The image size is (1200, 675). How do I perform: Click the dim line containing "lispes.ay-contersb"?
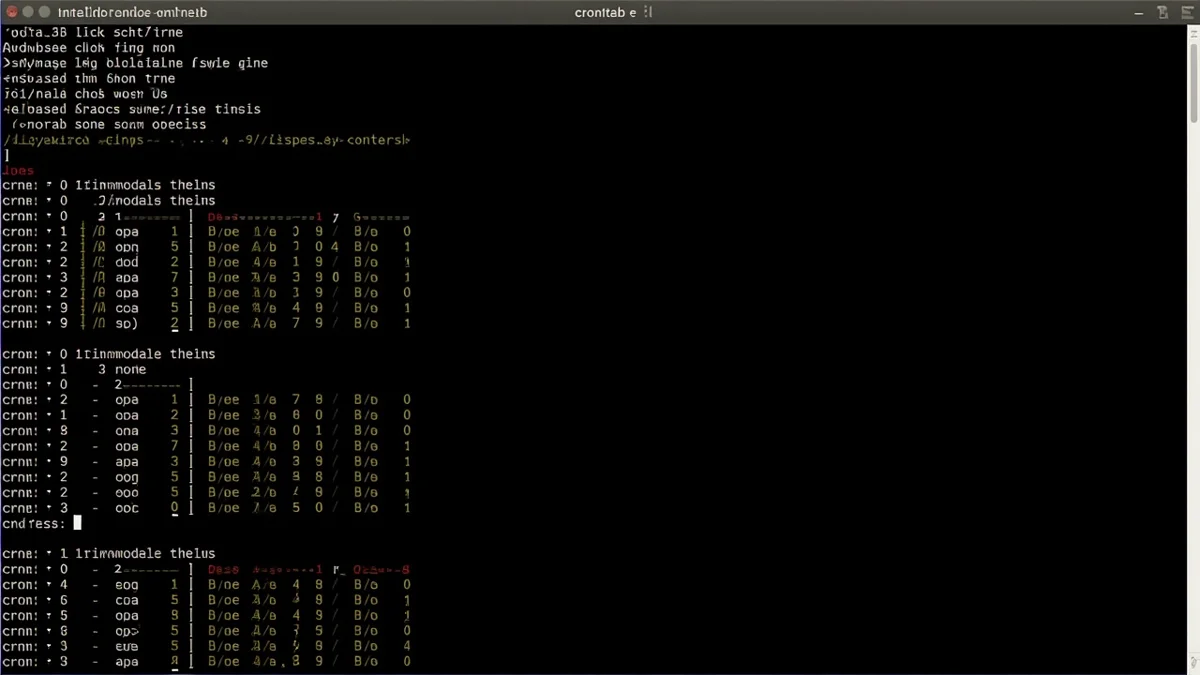[x=206, y=140]
